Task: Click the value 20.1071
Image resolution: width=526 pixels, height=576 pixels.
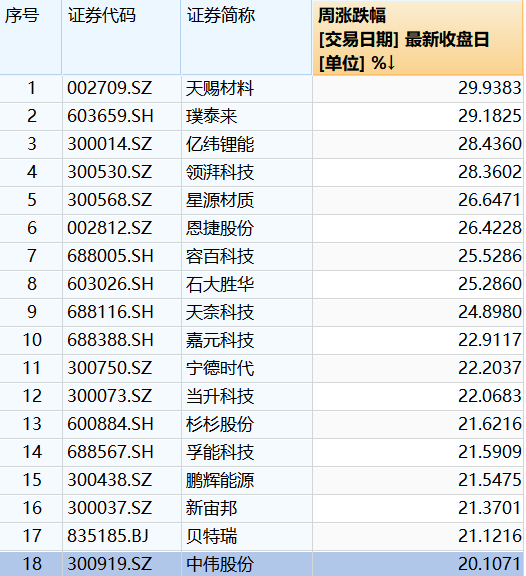Action: (490, 564)
